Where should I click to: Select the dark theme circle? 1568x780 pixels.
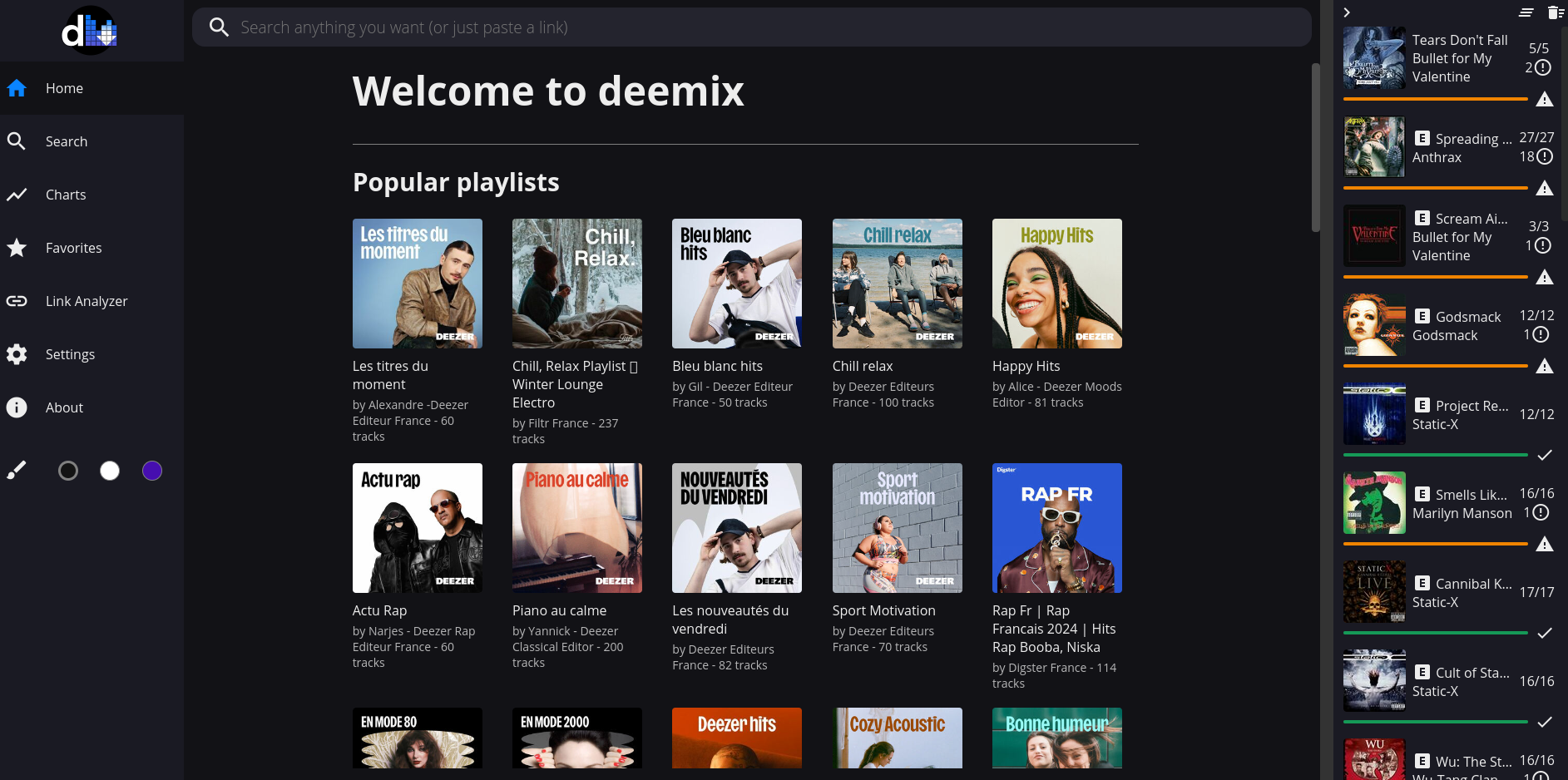[x=68, y=471]
